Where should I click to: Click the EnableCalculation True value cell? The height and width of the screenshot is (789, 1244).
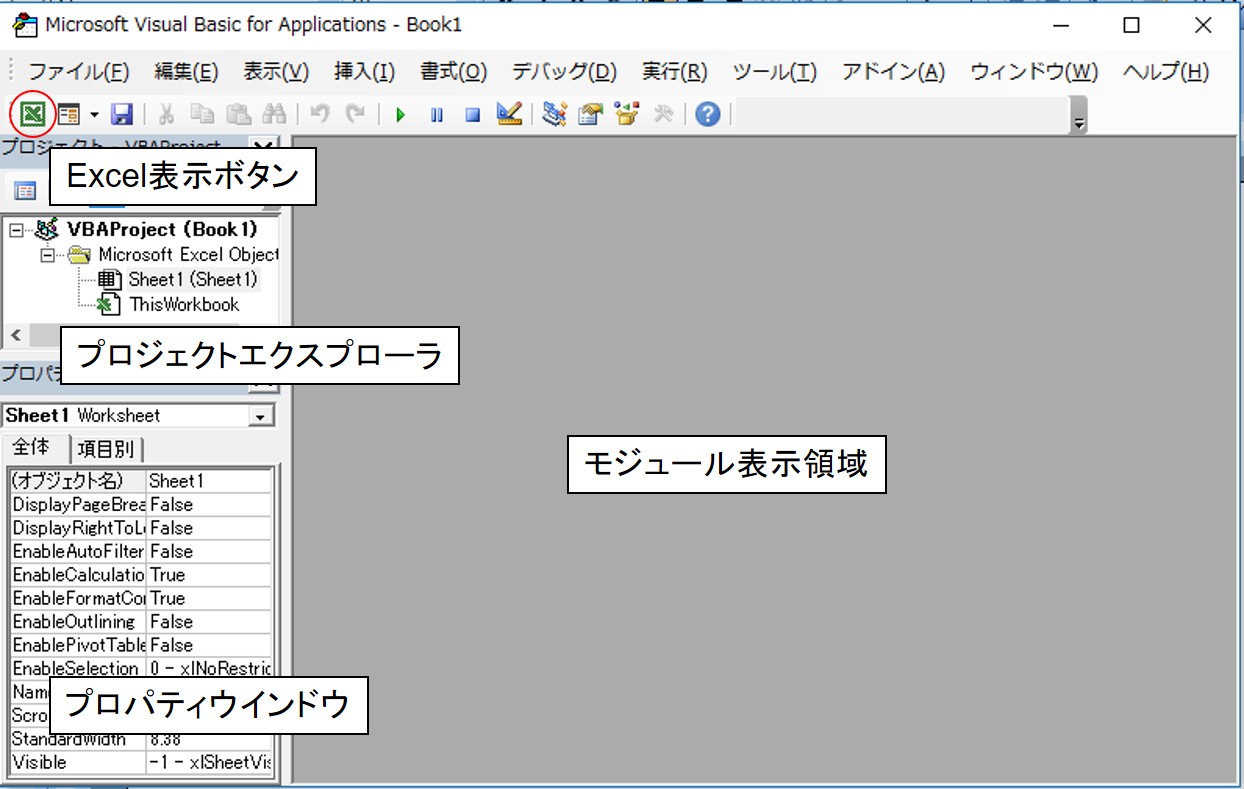point(209,575)
